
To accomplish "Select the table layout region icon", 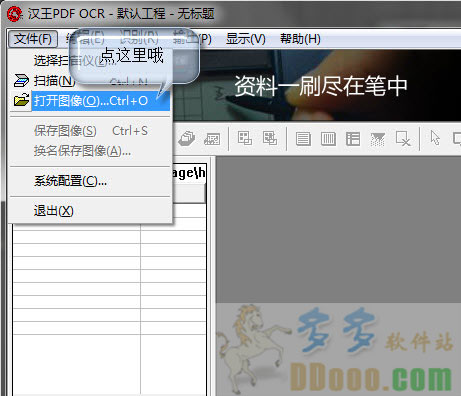I will coord(353,139).
